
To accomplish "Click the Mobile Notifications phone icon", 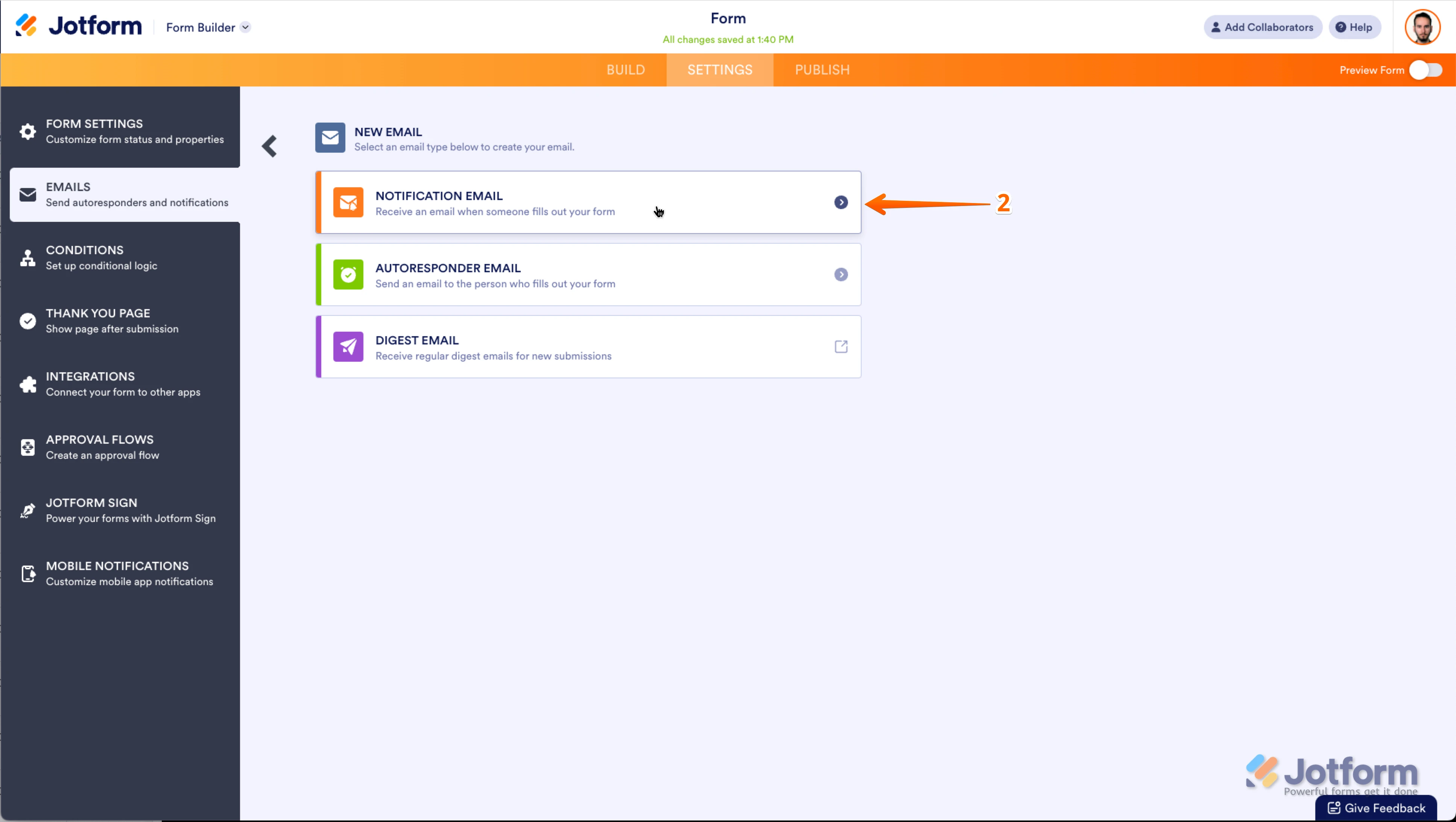I will pyautogui.click(x=28, y=573).
